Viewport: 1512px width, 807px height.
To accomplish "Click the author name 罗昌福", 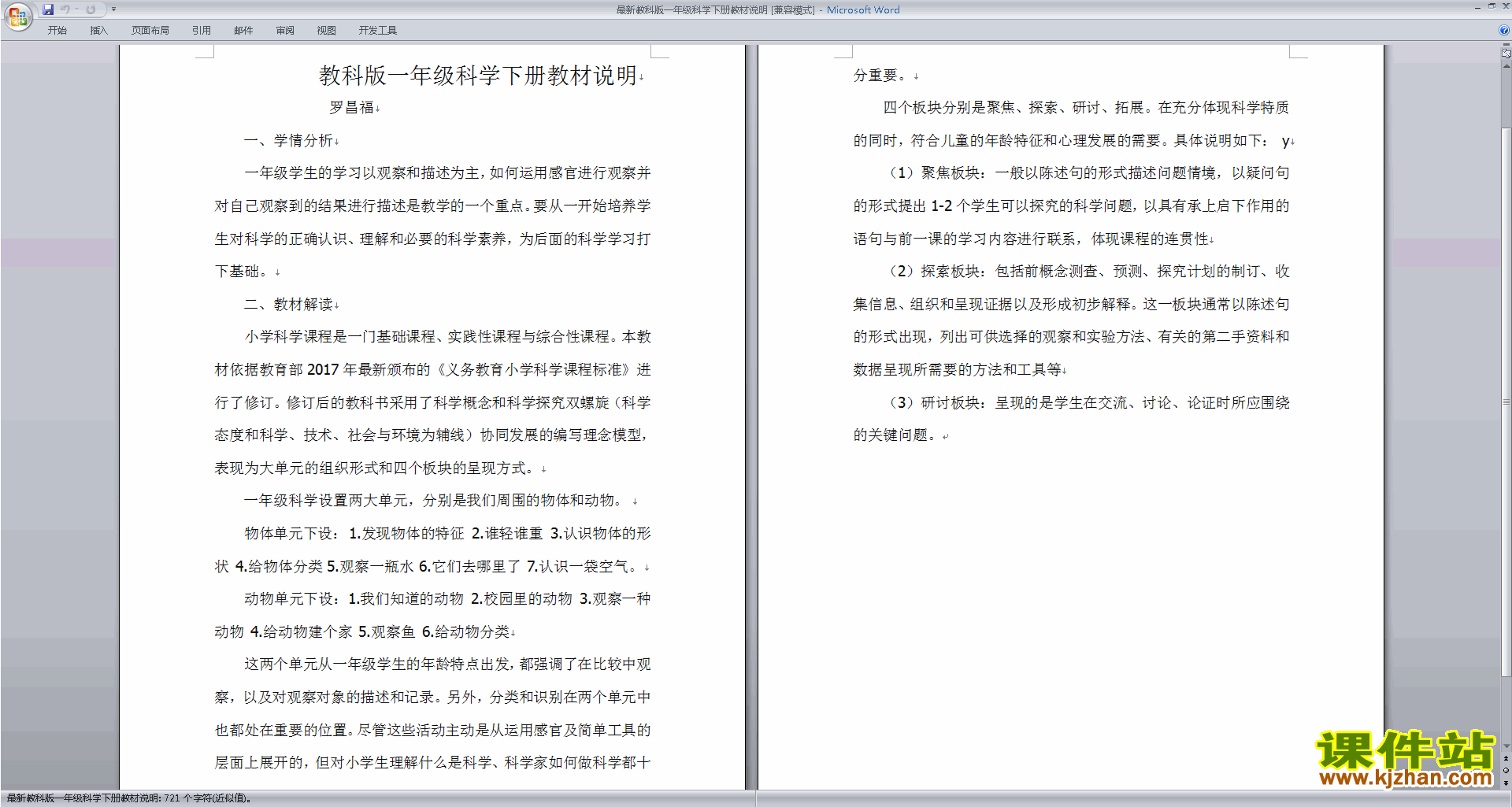I will click(351, 108).
